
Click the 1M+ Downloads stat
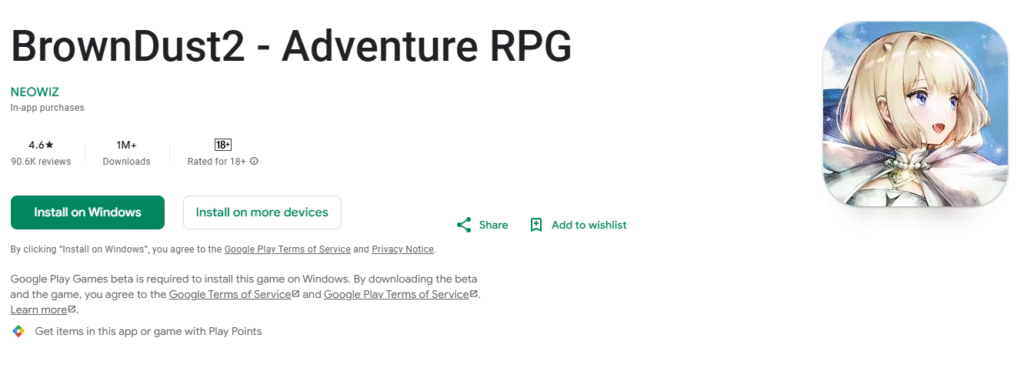click(126, 153)
